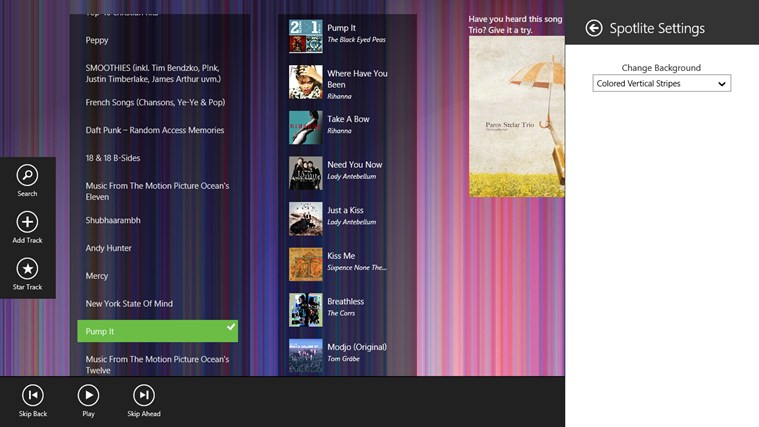Open the Search icon in the sidebar

point(27,175)
